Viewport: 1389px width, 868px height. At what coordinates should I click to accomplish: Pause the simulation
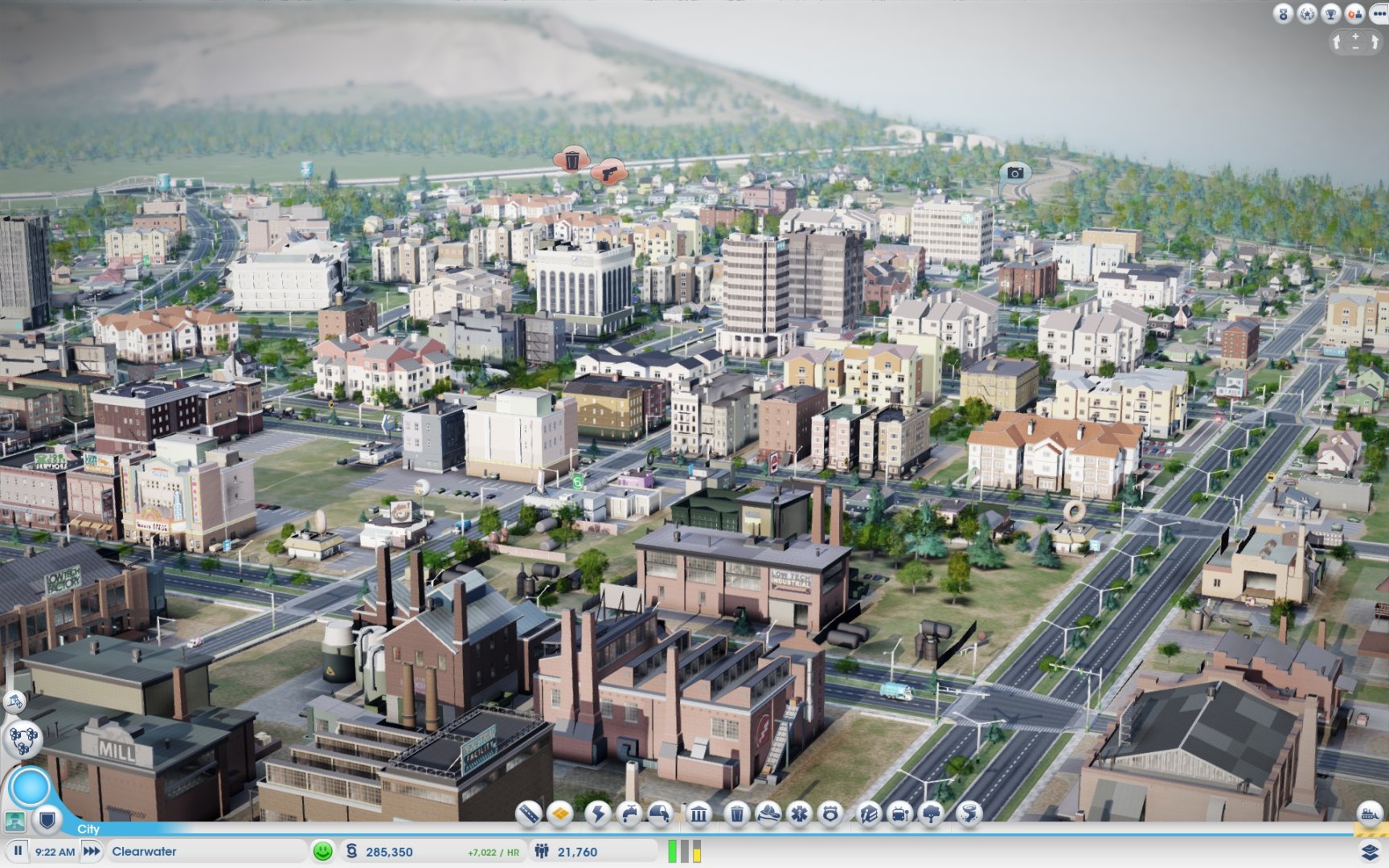point(18,851)
